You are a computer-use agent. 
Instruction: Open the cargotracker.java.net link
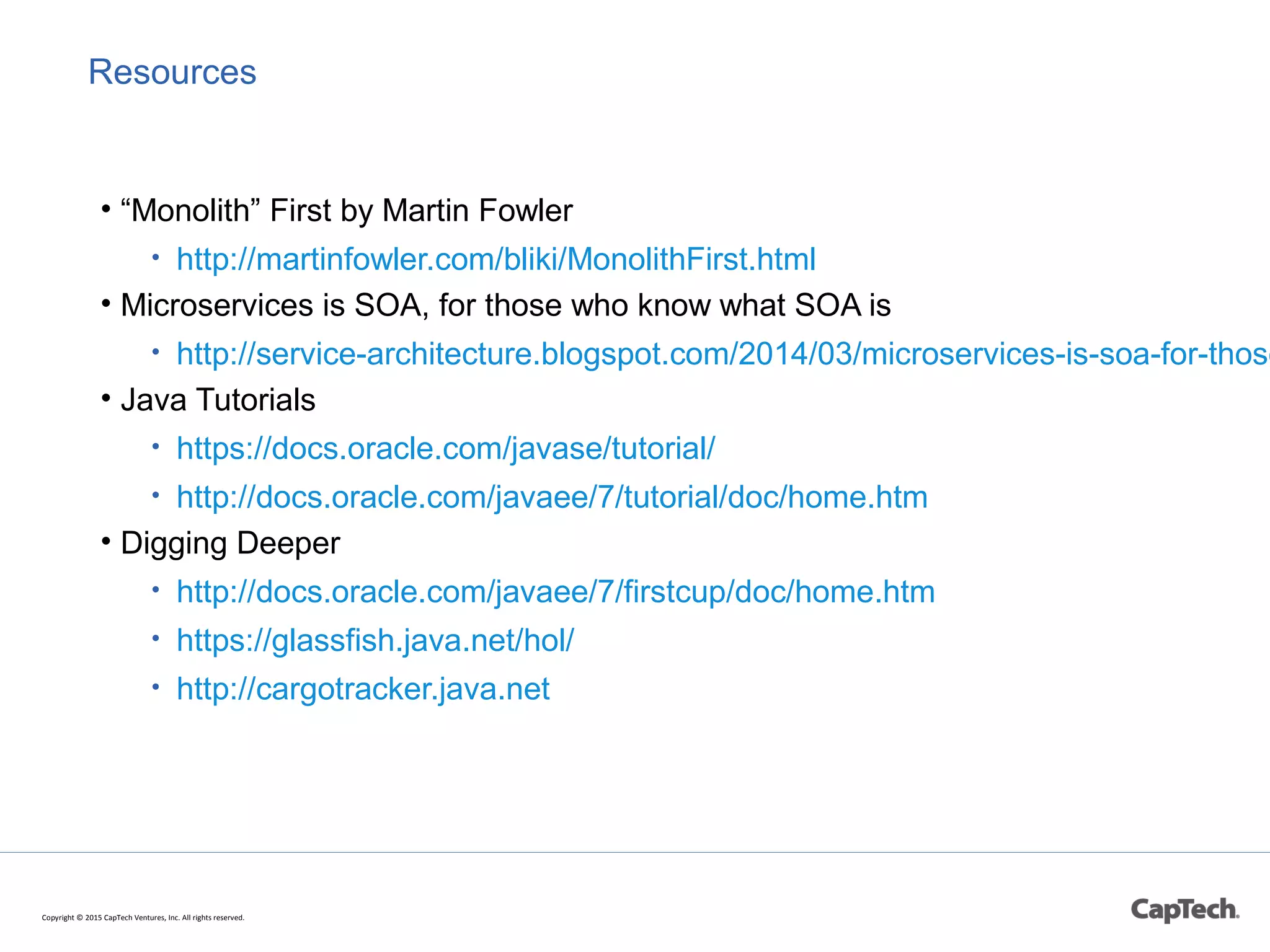click(x=363, y=689)
